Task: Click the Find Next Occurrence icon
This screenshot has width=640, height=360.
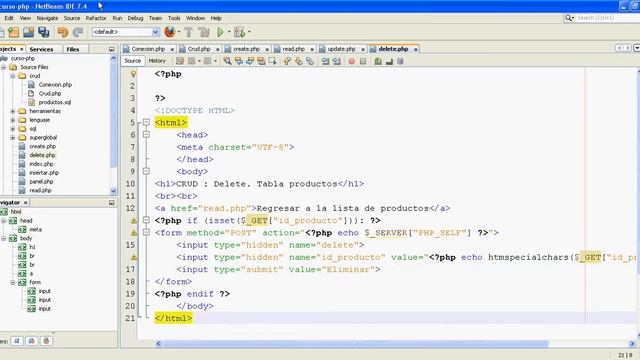Action: coord(250,61)
